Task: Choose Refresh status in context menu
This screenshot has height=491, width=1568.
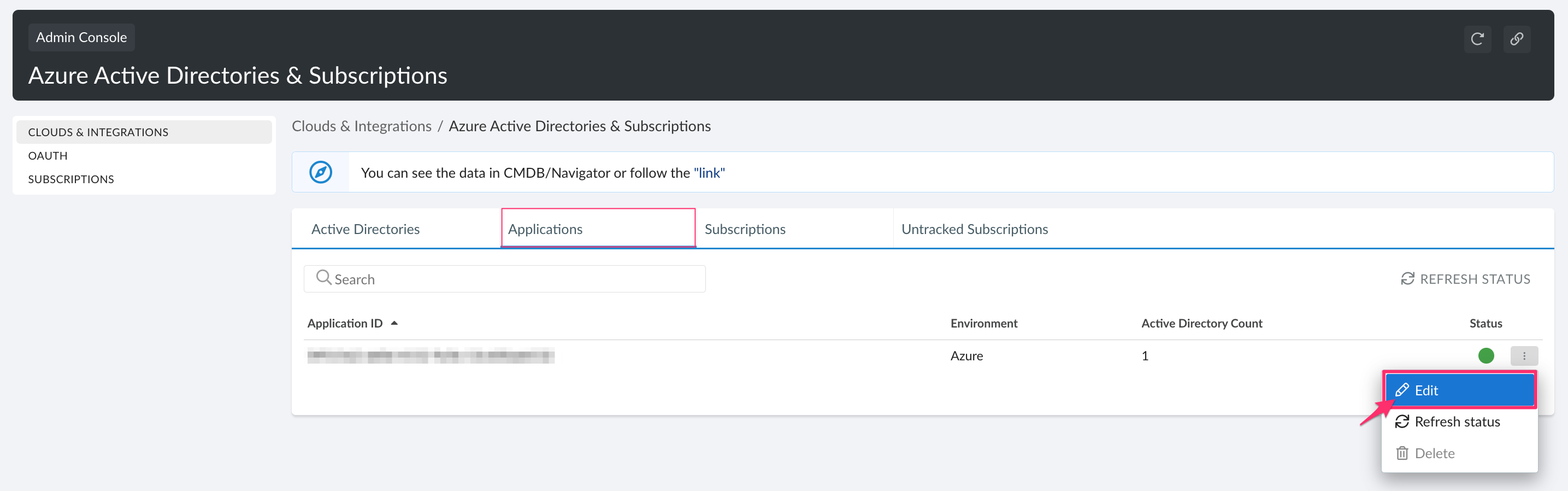Action: [x=1457, y=422]
